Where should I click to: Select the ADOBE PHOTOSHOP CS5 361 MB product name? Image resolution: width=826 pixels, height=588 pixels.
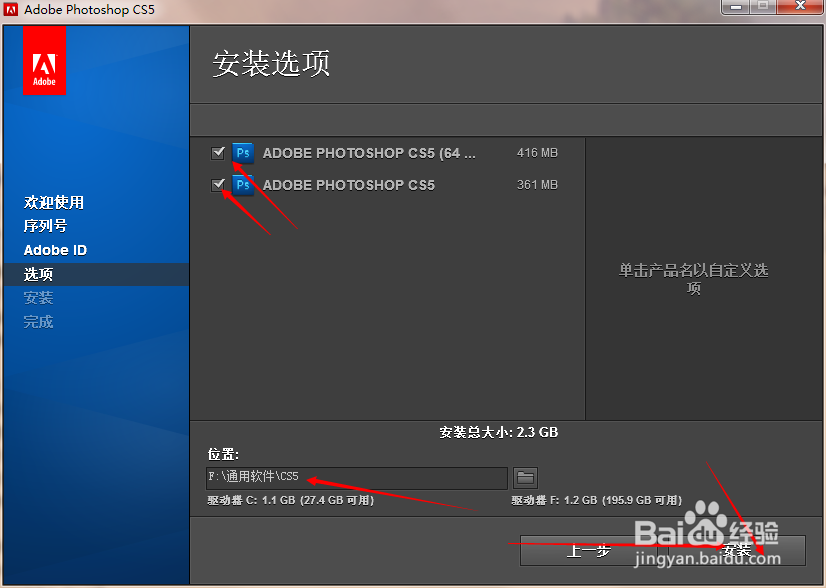pos(349,185)
